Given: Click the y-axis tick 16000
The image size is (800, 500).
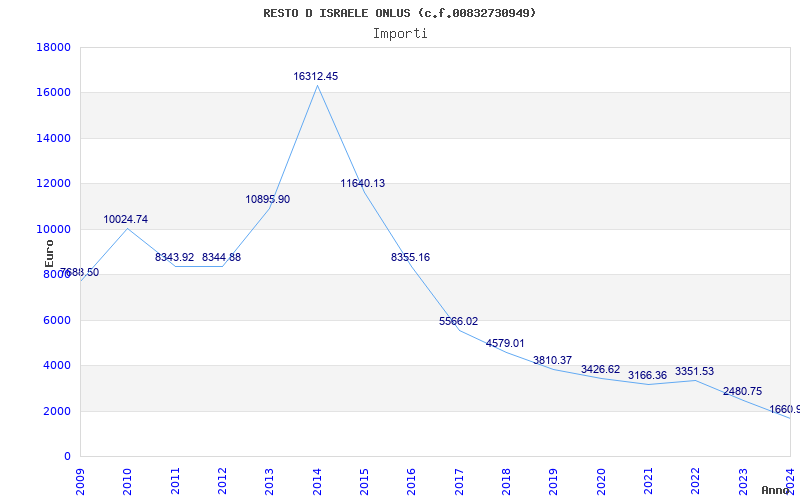Looking at the screenshot, I should tap(54, 93).
